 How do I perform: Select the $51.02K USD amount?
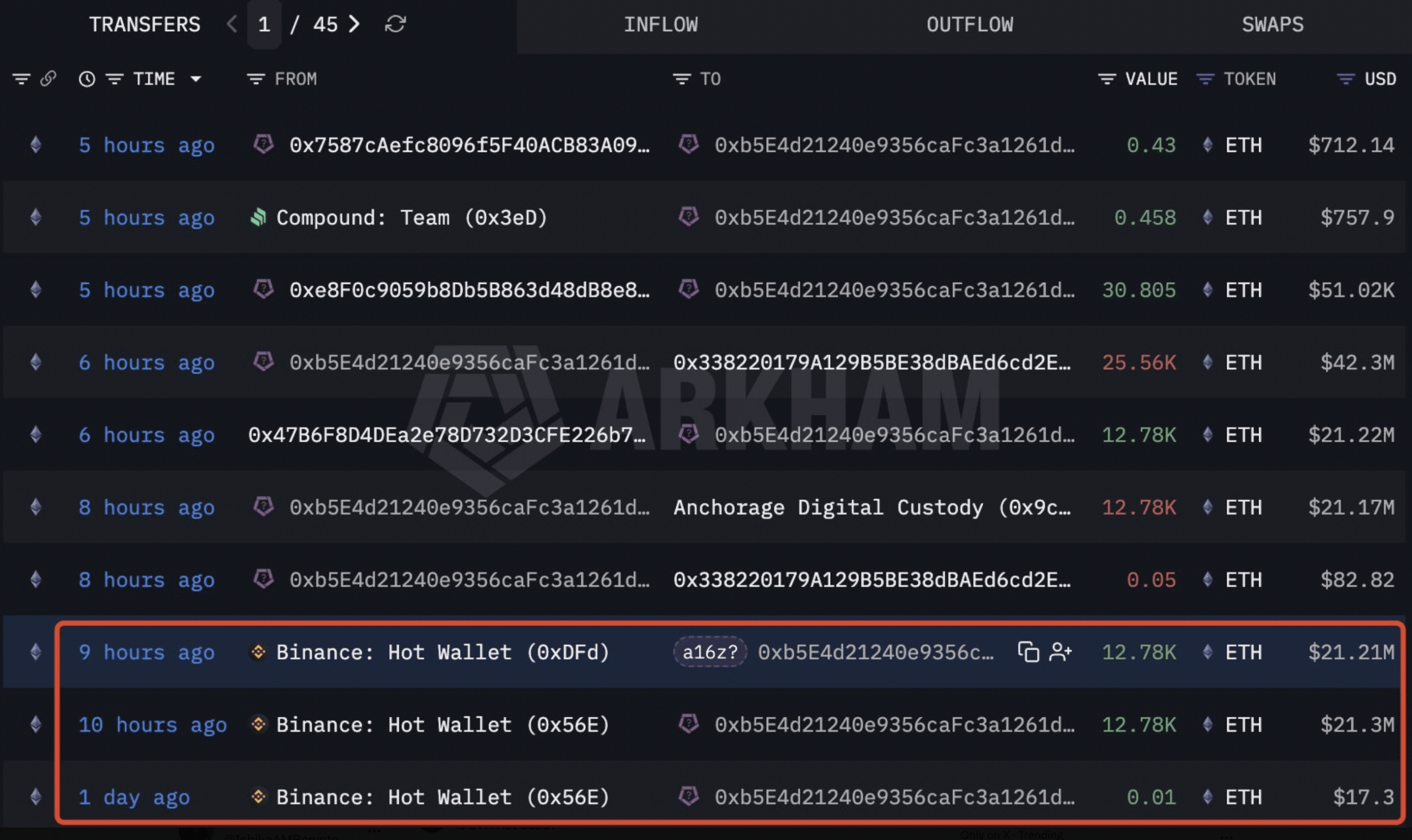coord(1351,290)
